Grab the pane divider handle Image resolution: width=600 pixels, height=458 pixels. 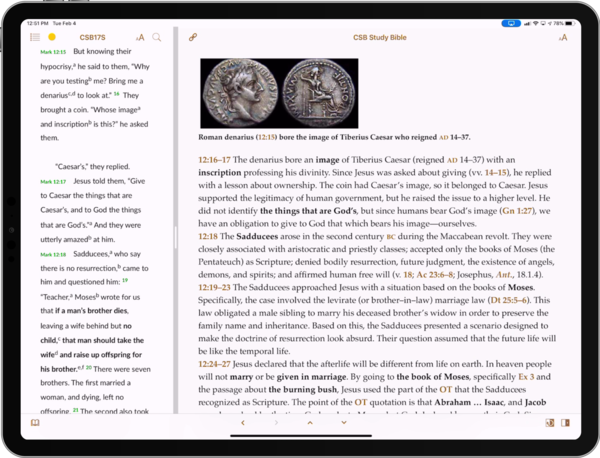tap(176, 238)
